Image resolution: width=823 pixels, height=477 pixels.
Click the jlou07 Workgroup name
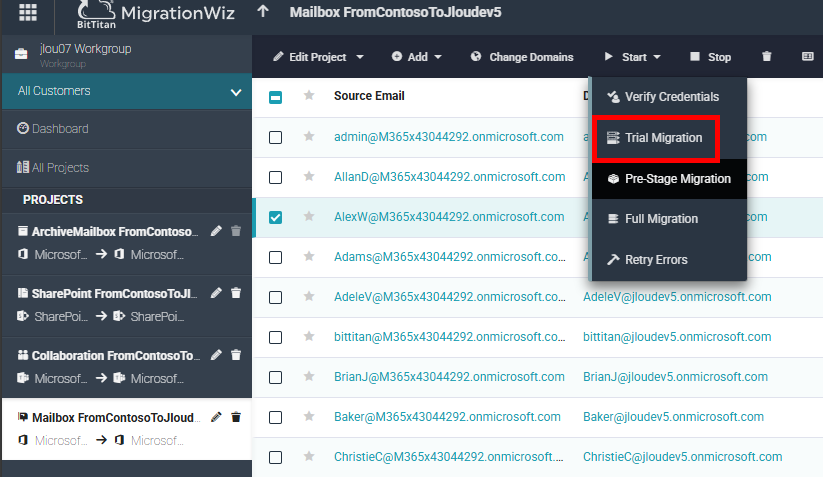85,49
